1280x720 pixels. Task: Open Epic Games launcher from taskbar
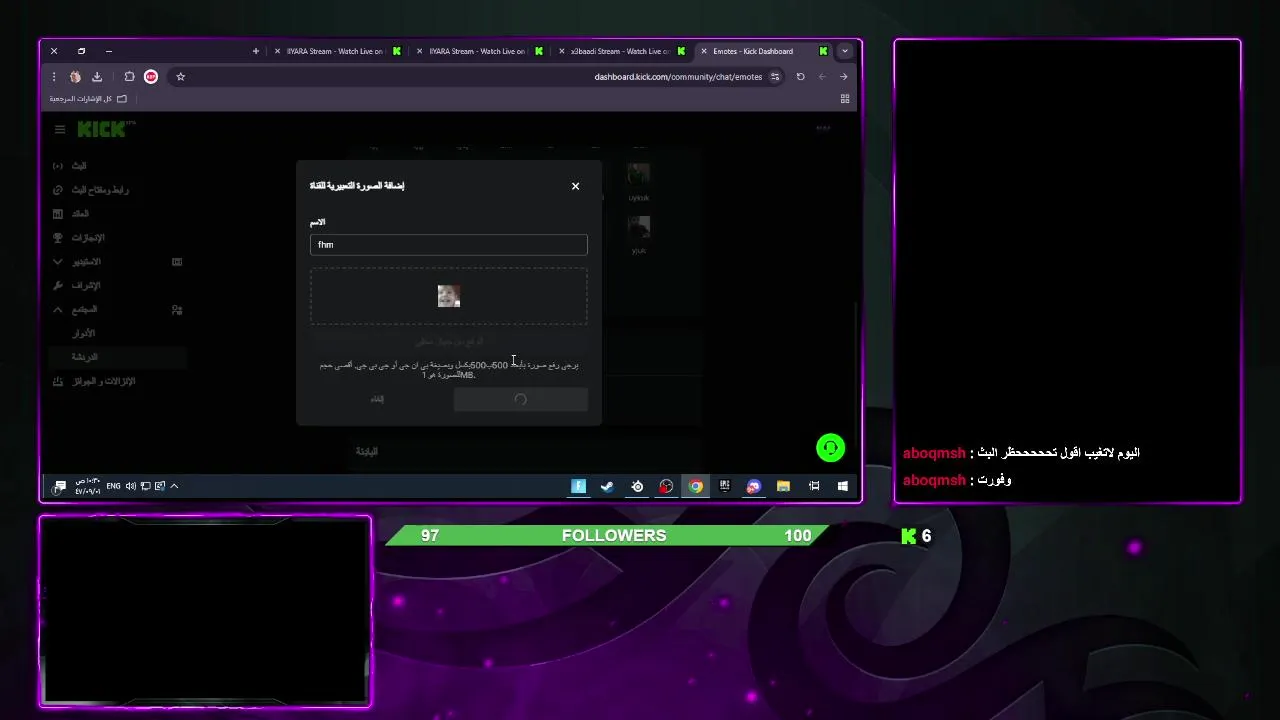(x=725, y=486)
